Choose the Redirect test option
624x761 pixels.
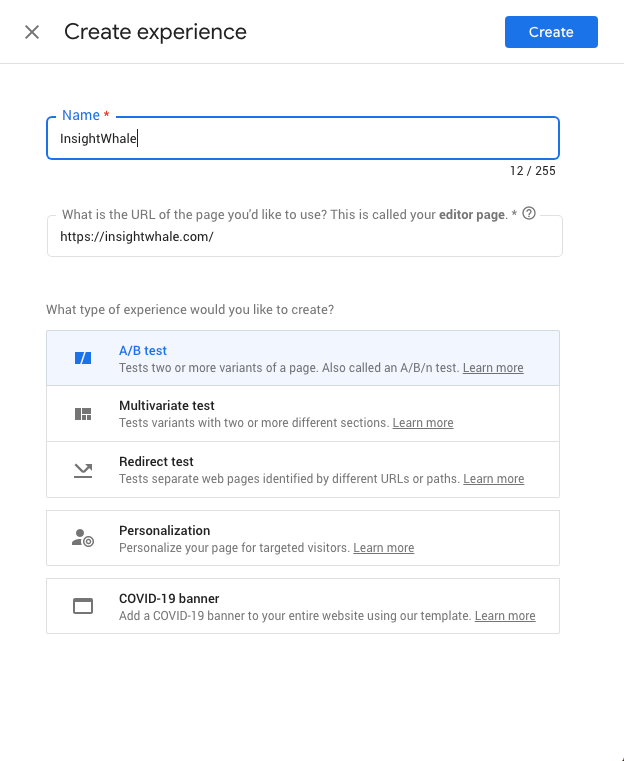pyautogui.click(x=303, y=470)
